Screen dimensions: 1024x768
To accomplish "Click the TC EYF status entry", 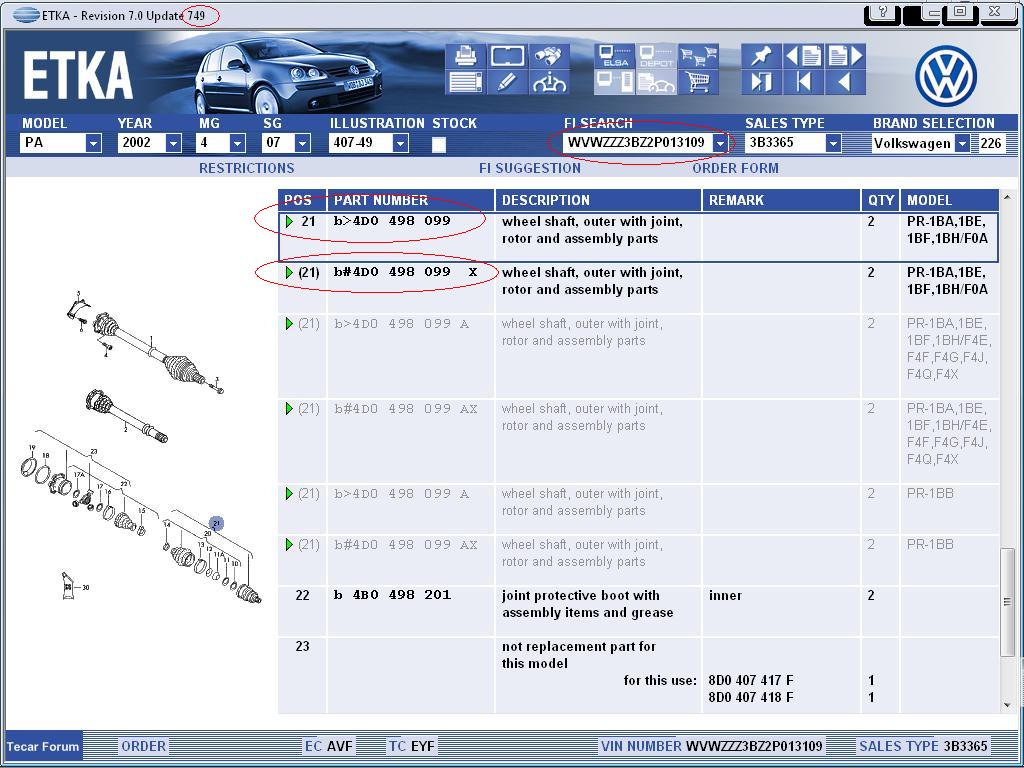I will pyautogui.click(x=411, y=746).
